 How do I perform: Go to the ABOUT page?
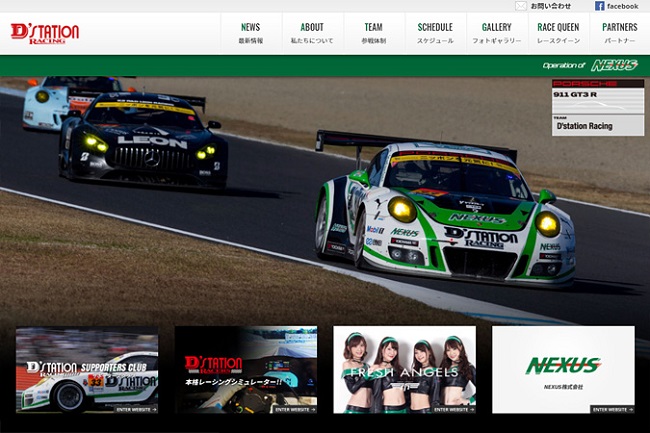pyautogui.click(x=312, y=33)
